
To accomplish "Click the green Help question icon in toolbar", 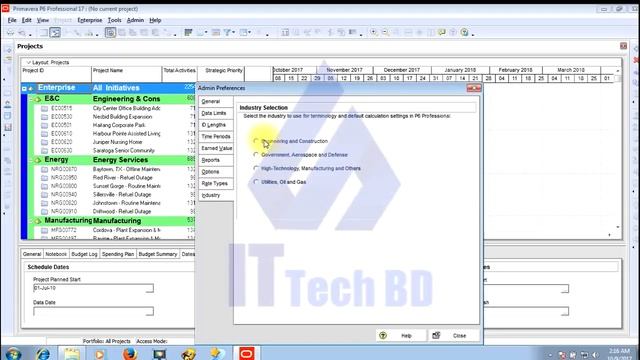I will point(464,32).
